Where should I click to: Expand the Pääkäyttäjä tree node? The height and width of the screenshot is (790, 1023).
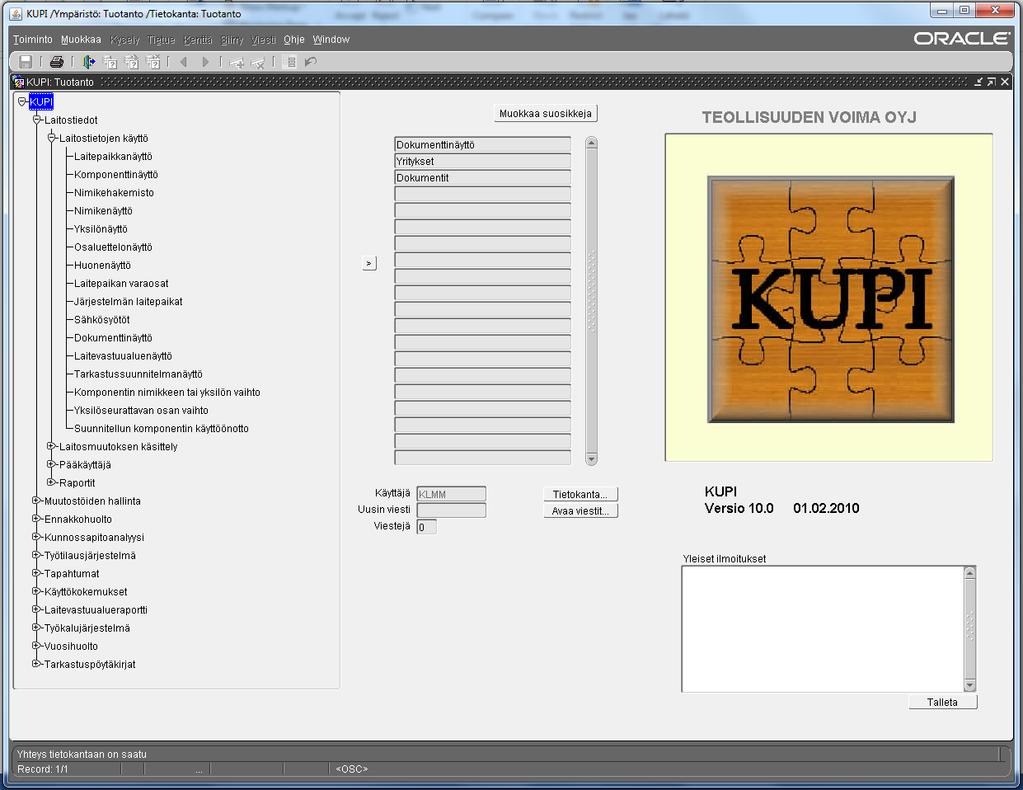coord(52,464)
